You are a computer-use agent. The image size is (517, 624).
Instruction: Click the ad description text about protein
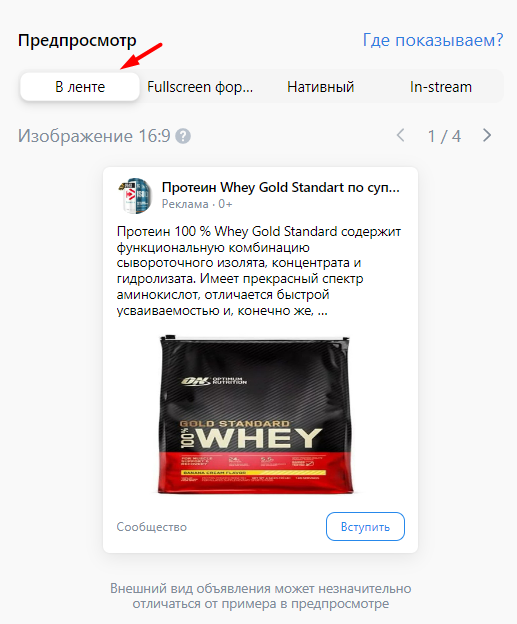[259, 271]
